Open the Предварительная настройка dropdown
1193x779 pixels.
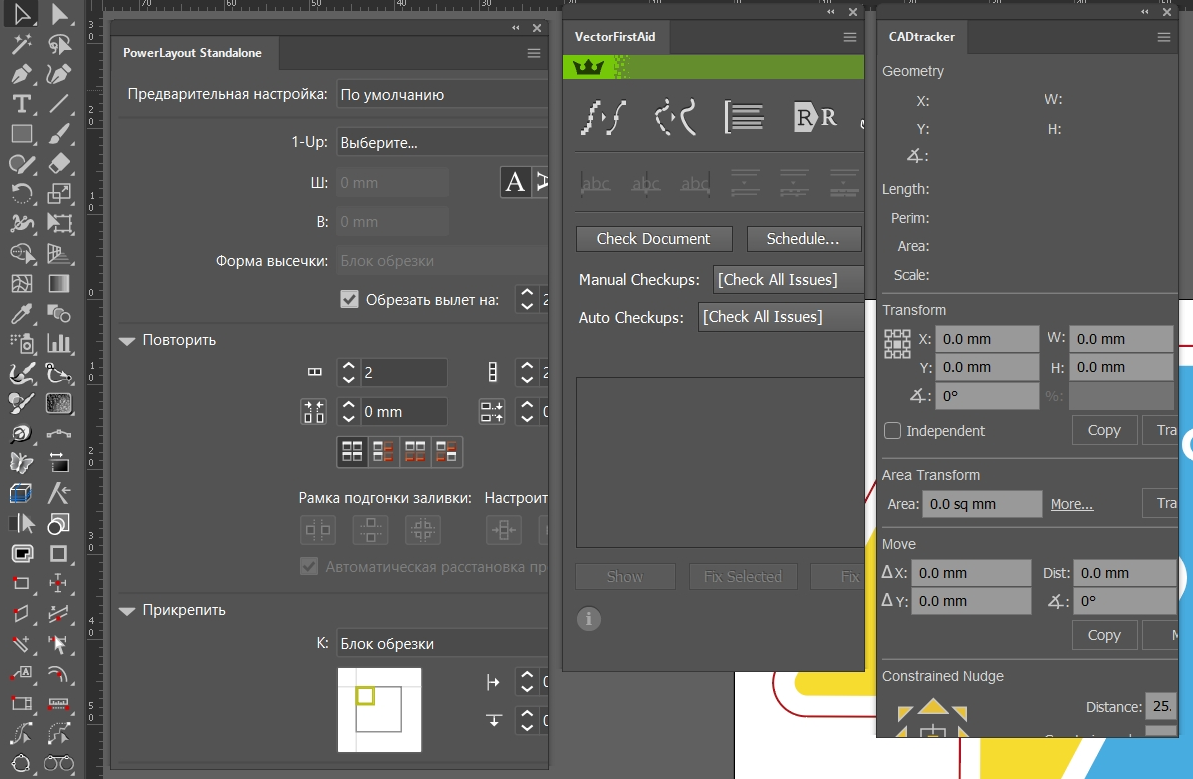coord(442,94)
